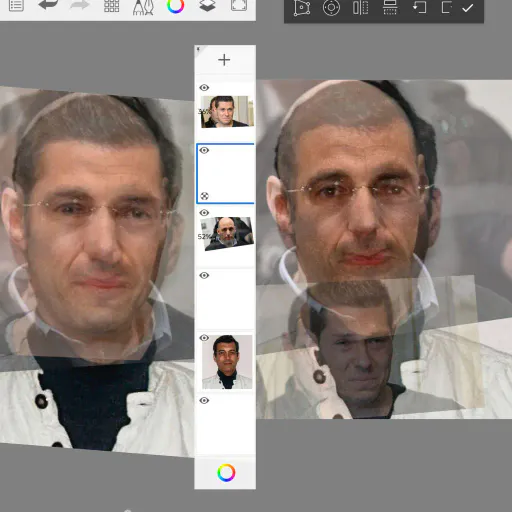The width and height of the screenshot is (512, 512).
Task: Open the brush library grid
Action: pyautogui.click(x=111, y=5)
